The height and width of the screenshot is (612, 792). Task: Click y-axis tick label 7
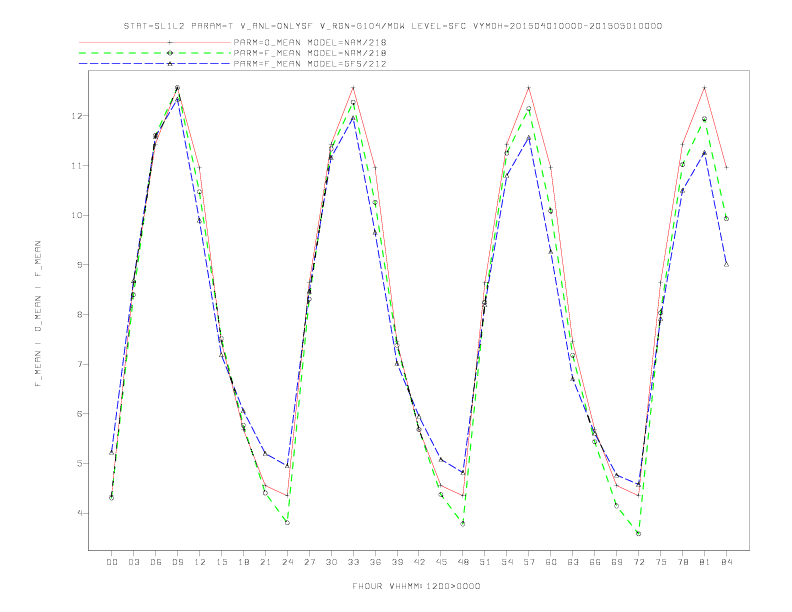[79, 364]
